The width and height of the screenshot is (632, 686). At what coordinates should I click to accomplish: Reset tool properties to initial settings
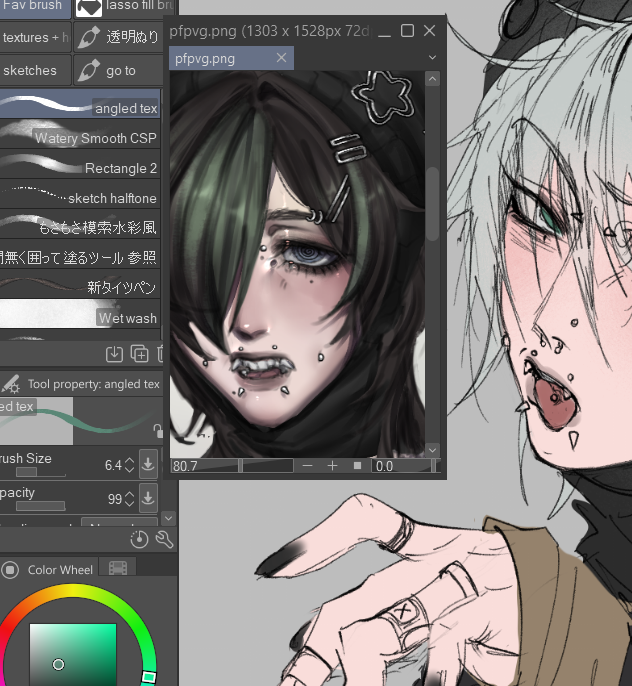point(139,539)
